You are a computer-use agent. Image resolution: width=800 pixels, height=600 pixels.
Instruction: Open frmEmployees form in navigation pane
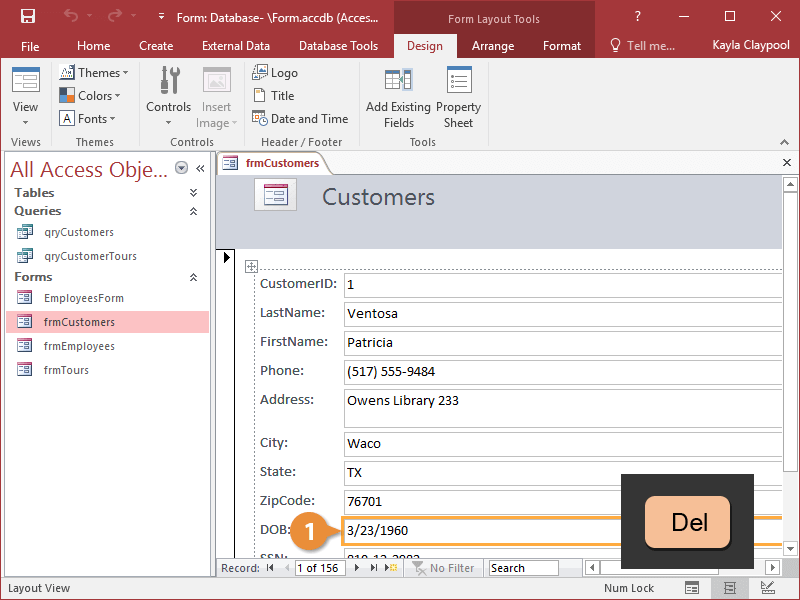[x=79, y=346]
